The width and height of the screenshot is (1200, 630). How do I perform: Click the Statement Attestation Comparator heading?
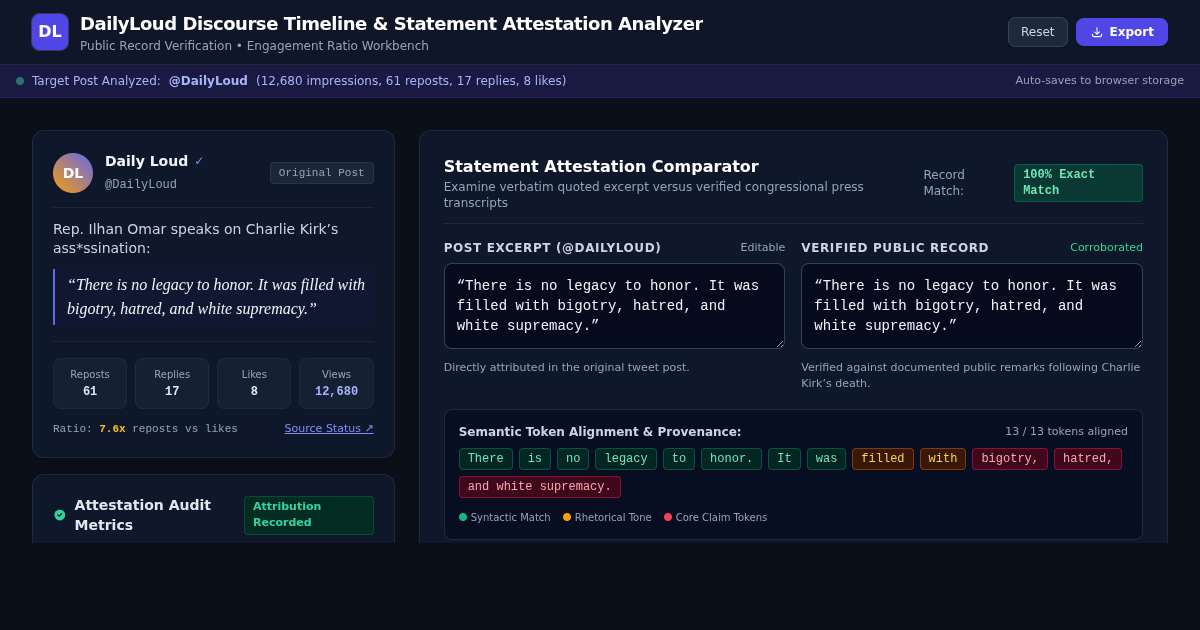pos(601,167)
